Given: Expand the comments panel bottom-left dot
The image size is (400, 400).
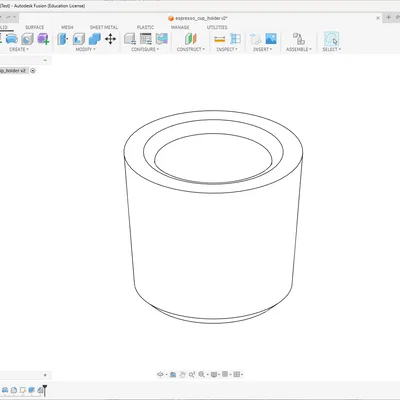Looking at the screenshot, I should click(x=45, y=375).
